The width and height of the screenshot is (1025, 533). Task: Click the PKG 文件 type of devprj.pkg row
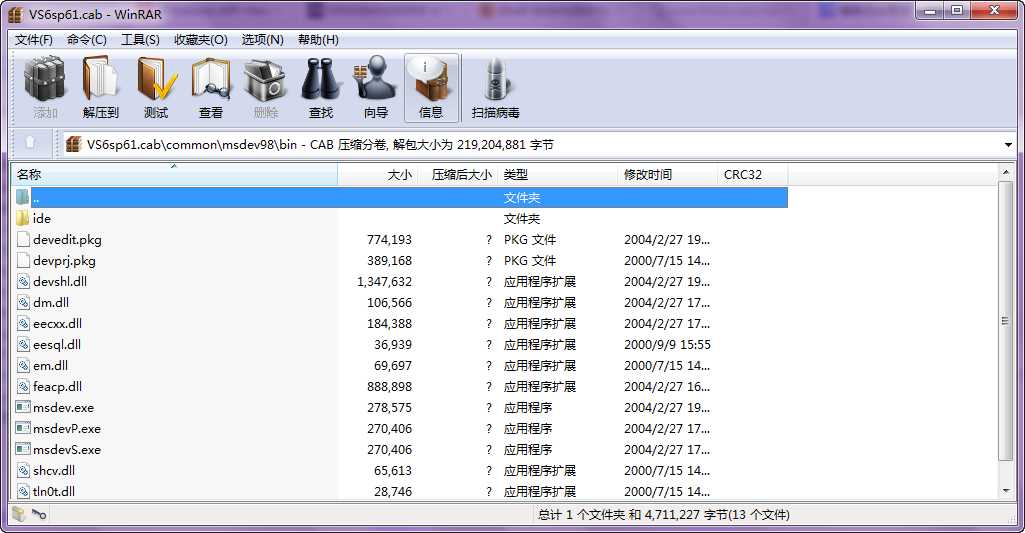(529, 260)
